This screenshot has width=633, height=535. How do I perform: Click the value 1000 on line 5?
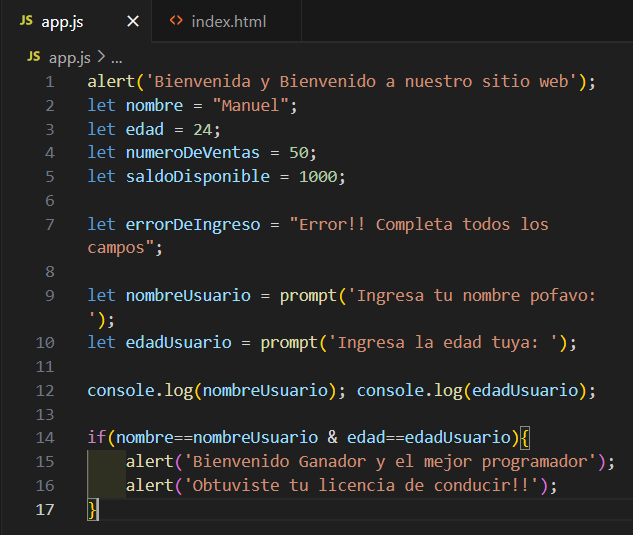tap(318, 177)
